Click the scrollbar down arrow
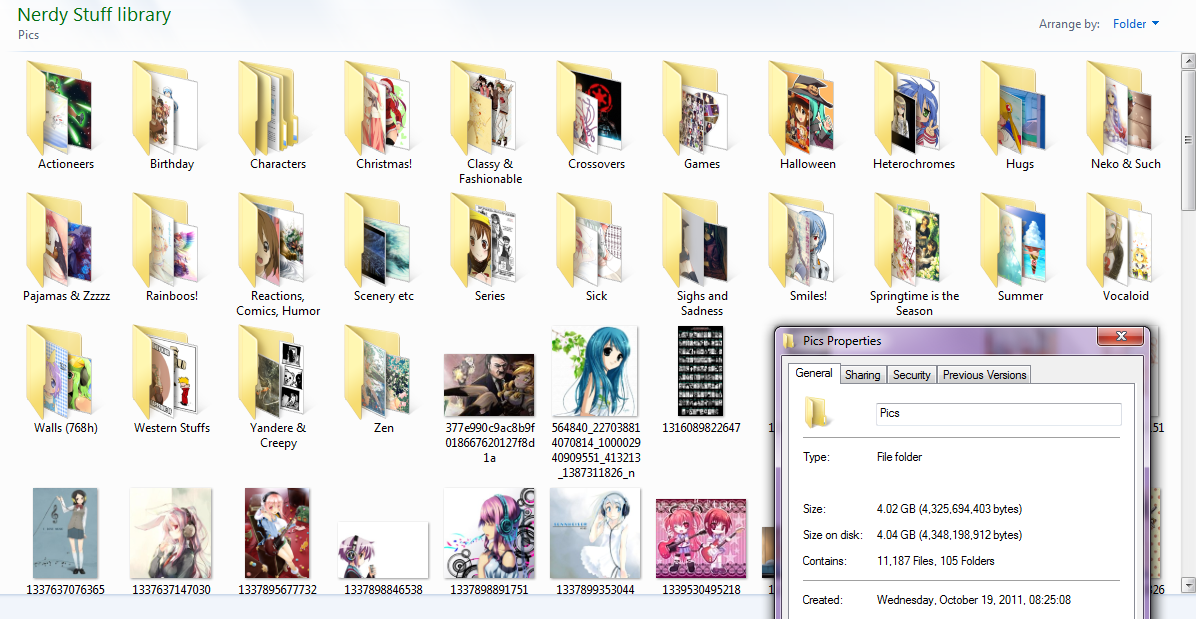Viewport: 1196px width, 619px height. click(1188, 585)
